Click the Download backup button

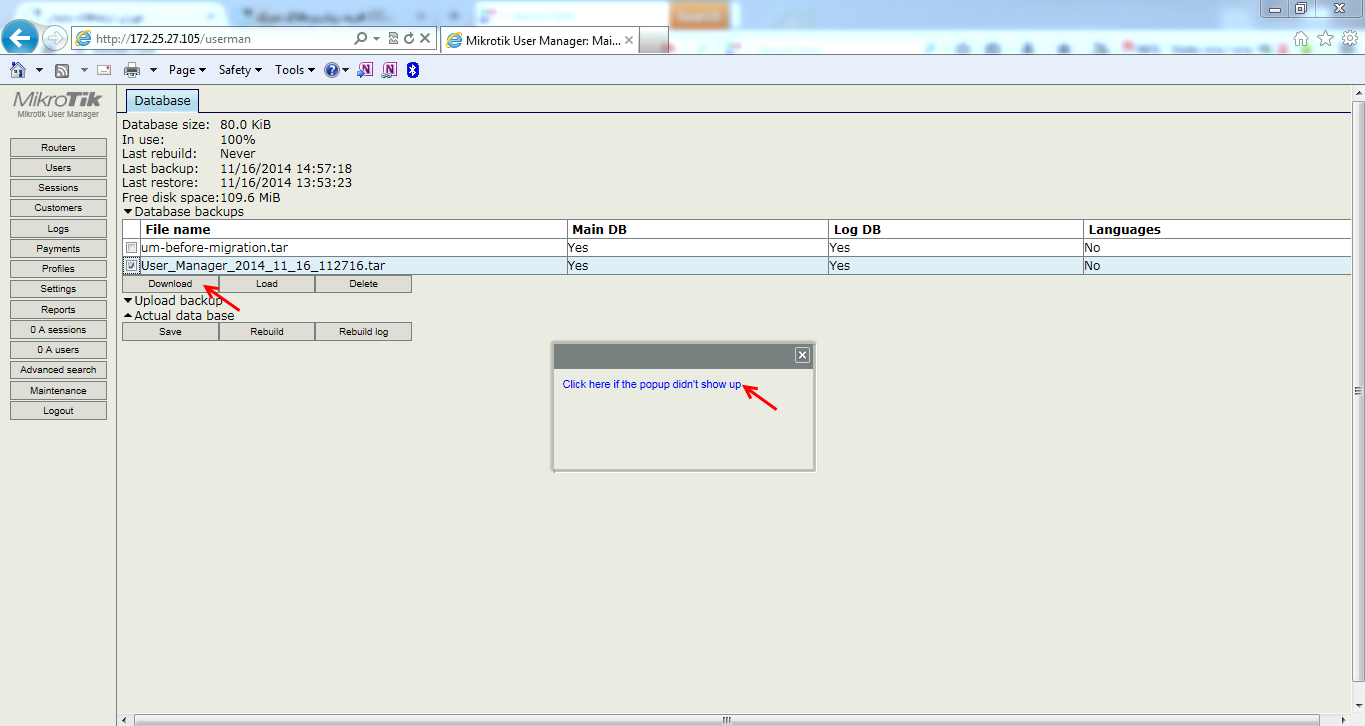pyautogui.click(x=170, y=284)
